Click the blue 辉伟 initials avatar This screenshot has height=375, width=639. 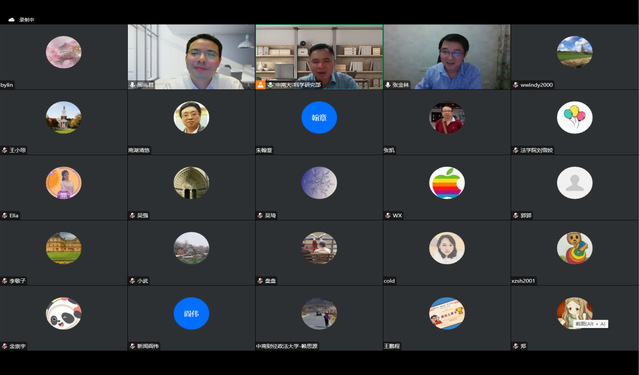point(191,313)
